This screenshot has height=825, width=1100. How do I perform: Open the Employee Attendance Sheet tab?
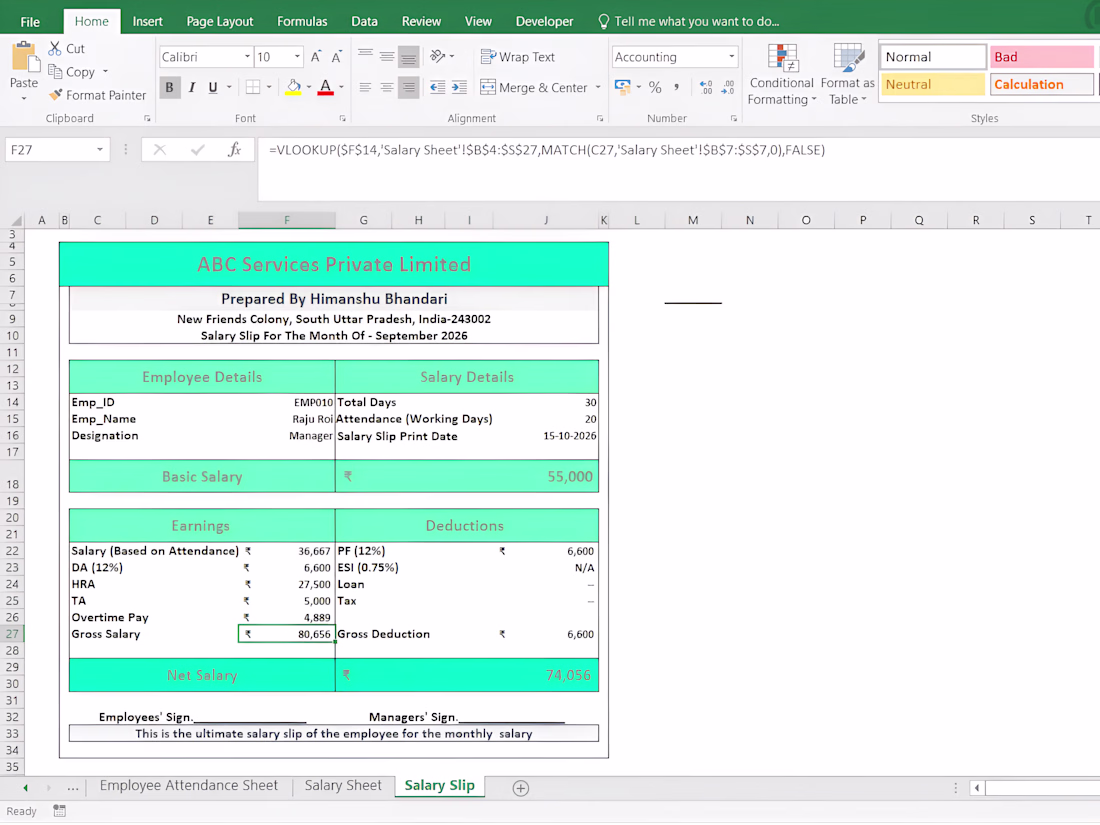click(x=189, y=786)
